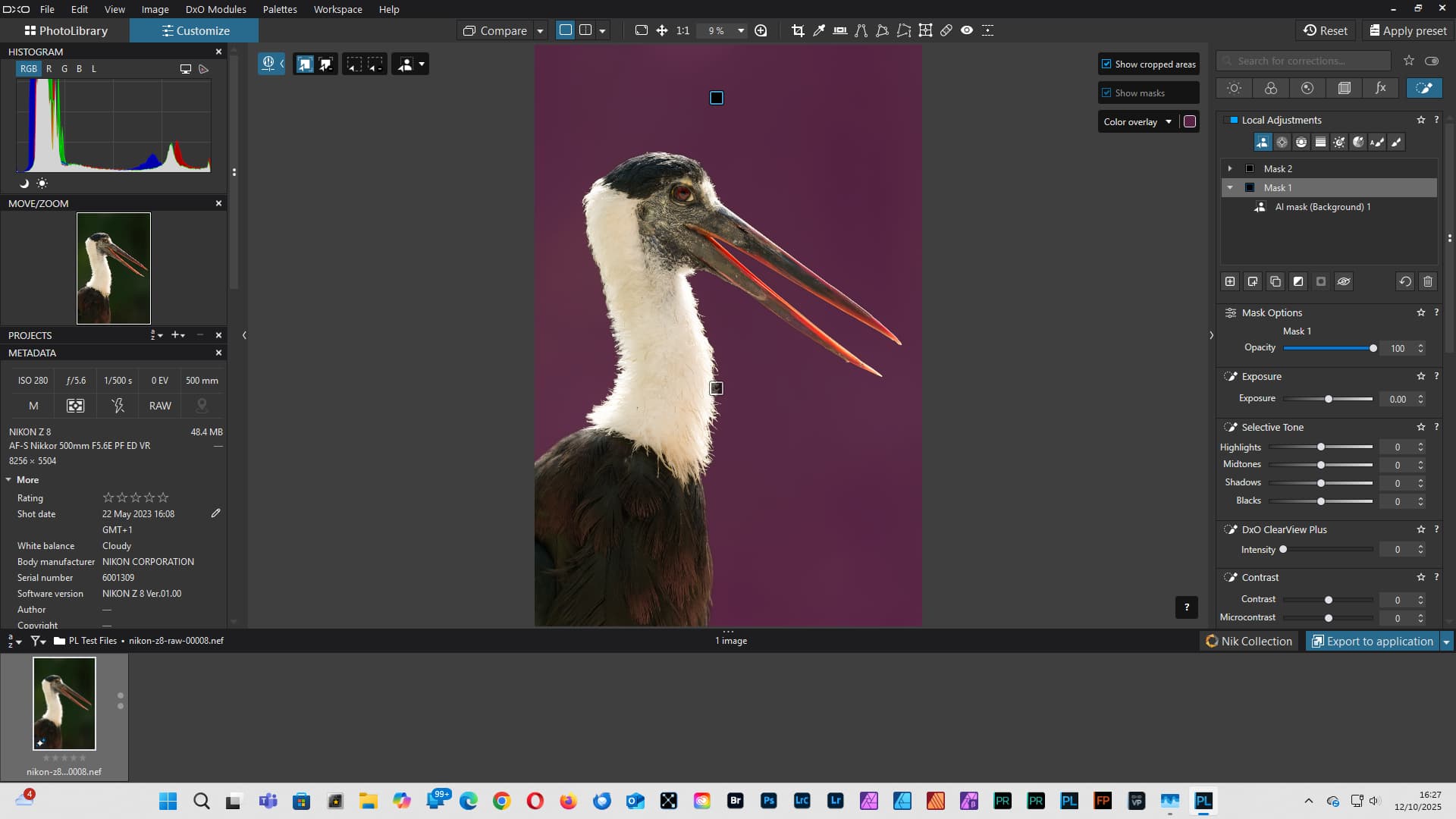
Task: Select the Graduated Filter mask tool
Action: (x=1320, y=143)
